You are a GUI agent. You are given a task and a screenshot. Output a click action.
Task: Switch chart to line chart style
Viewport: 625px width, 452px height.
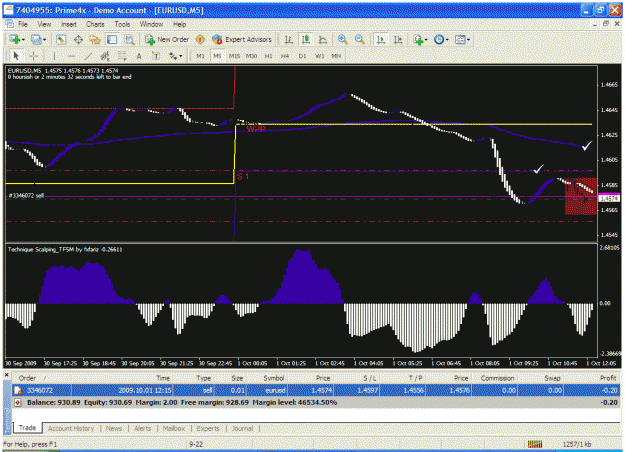(323, 39)
